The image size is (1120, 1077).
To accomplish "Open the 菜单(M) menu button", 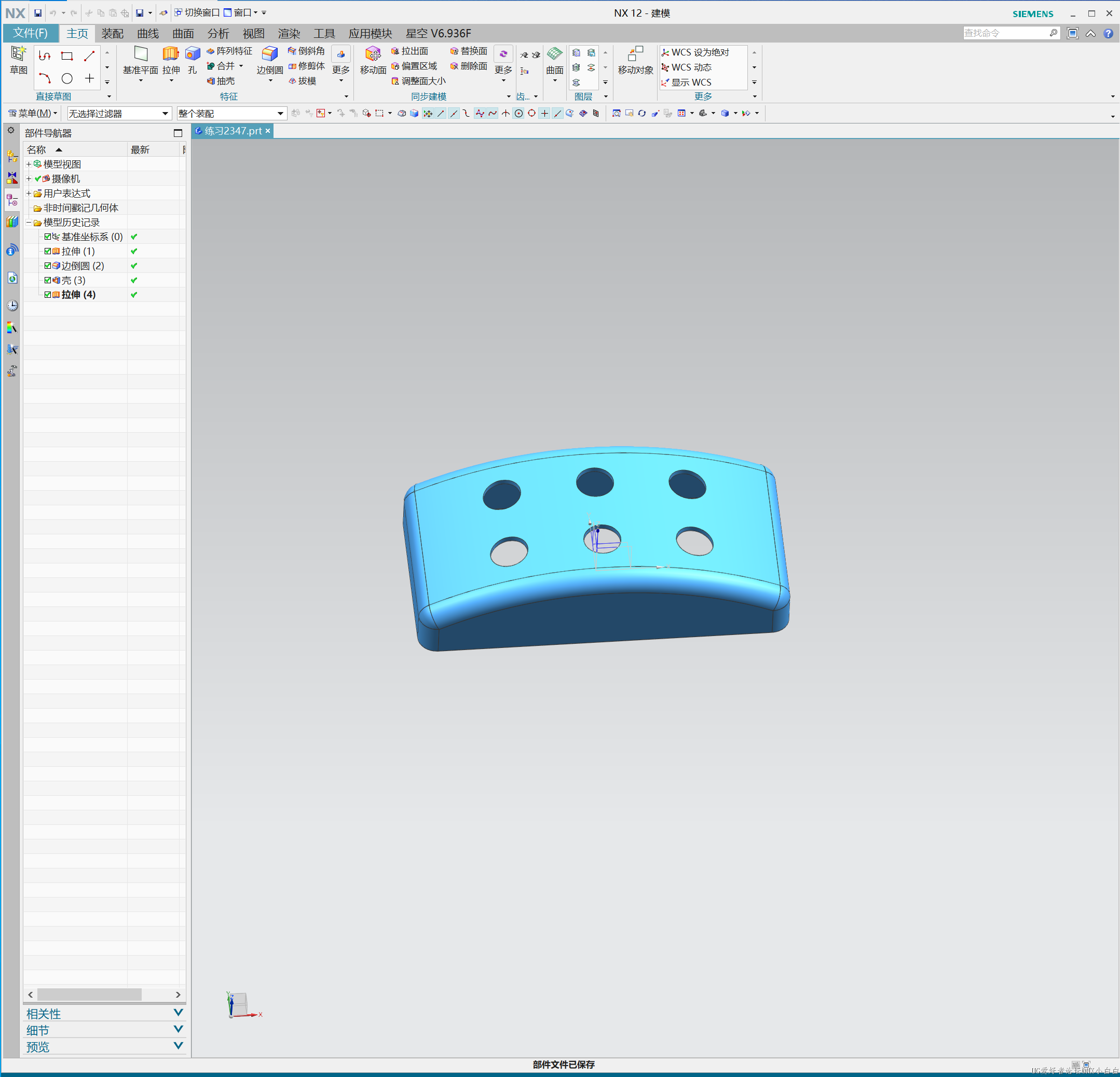I will [x=33, y=113].
